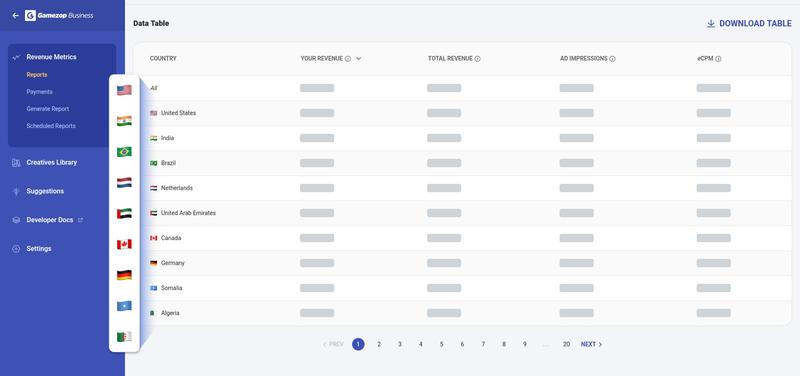Screen dimensions: 800x376
Task: Open the Payments submenu item
Action: pos(39,92)
